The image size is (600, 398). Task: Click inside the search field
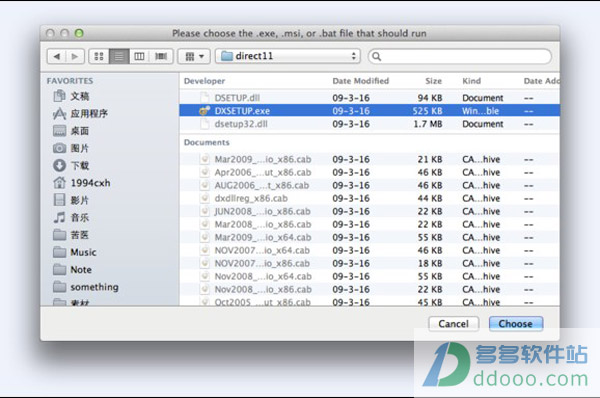click(460, 57)
